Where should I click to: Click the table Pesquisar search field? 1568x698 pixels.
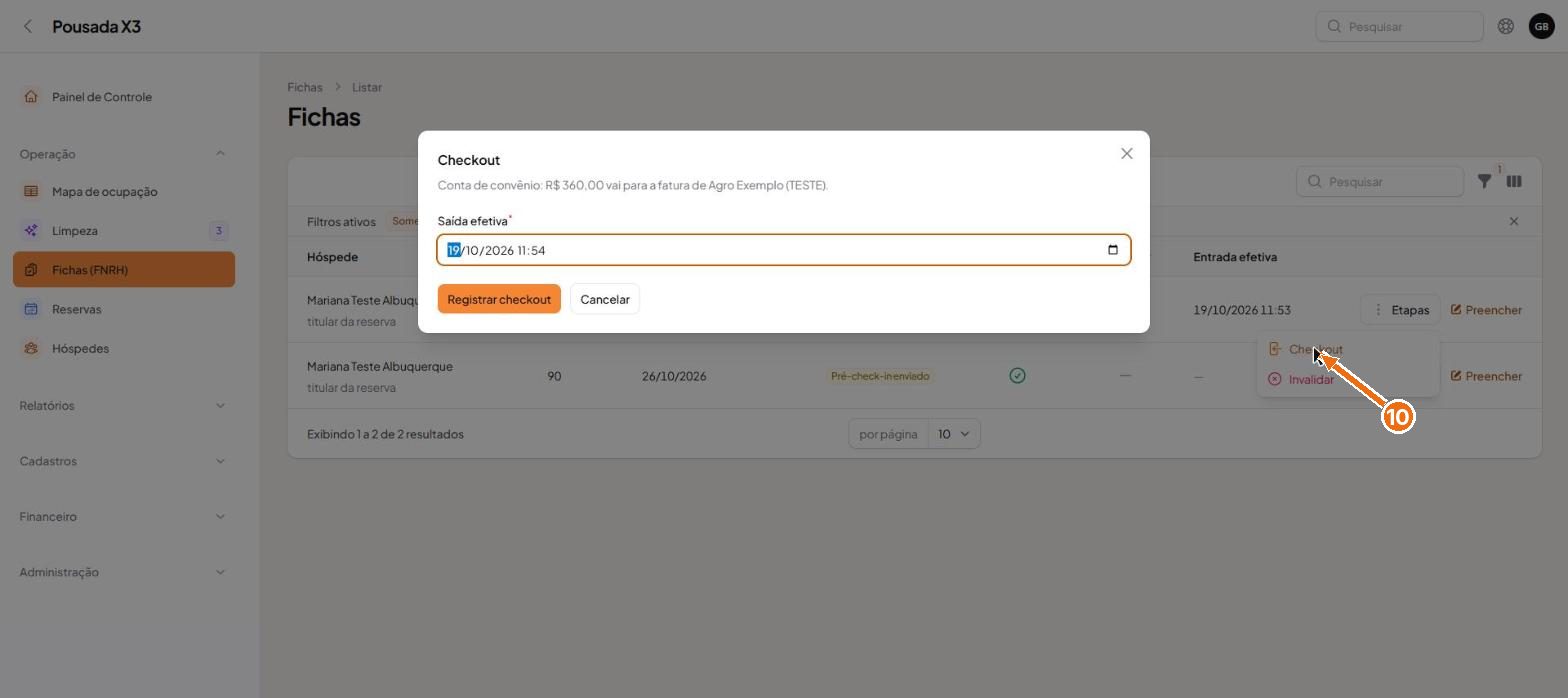click(1380, 182)
